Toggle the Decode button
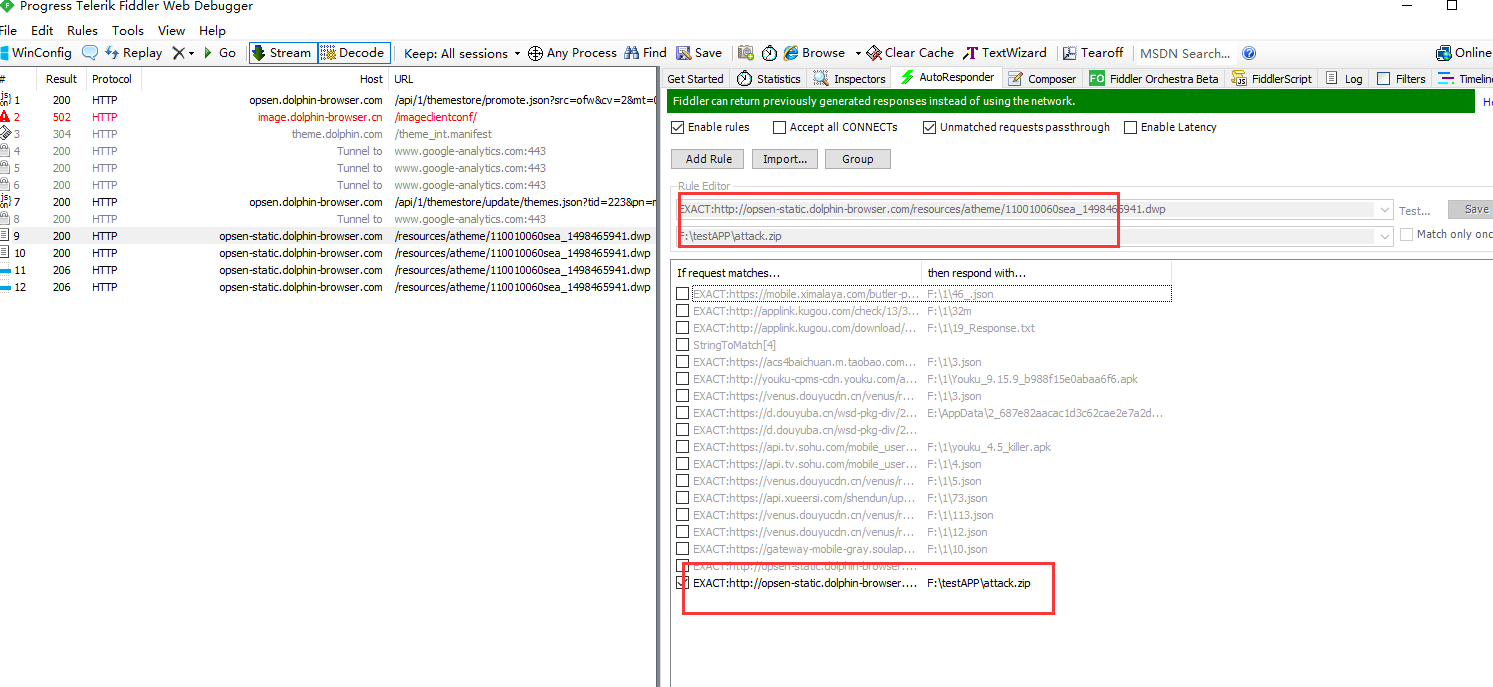The image size is (1493, 687). pos(353,53)
